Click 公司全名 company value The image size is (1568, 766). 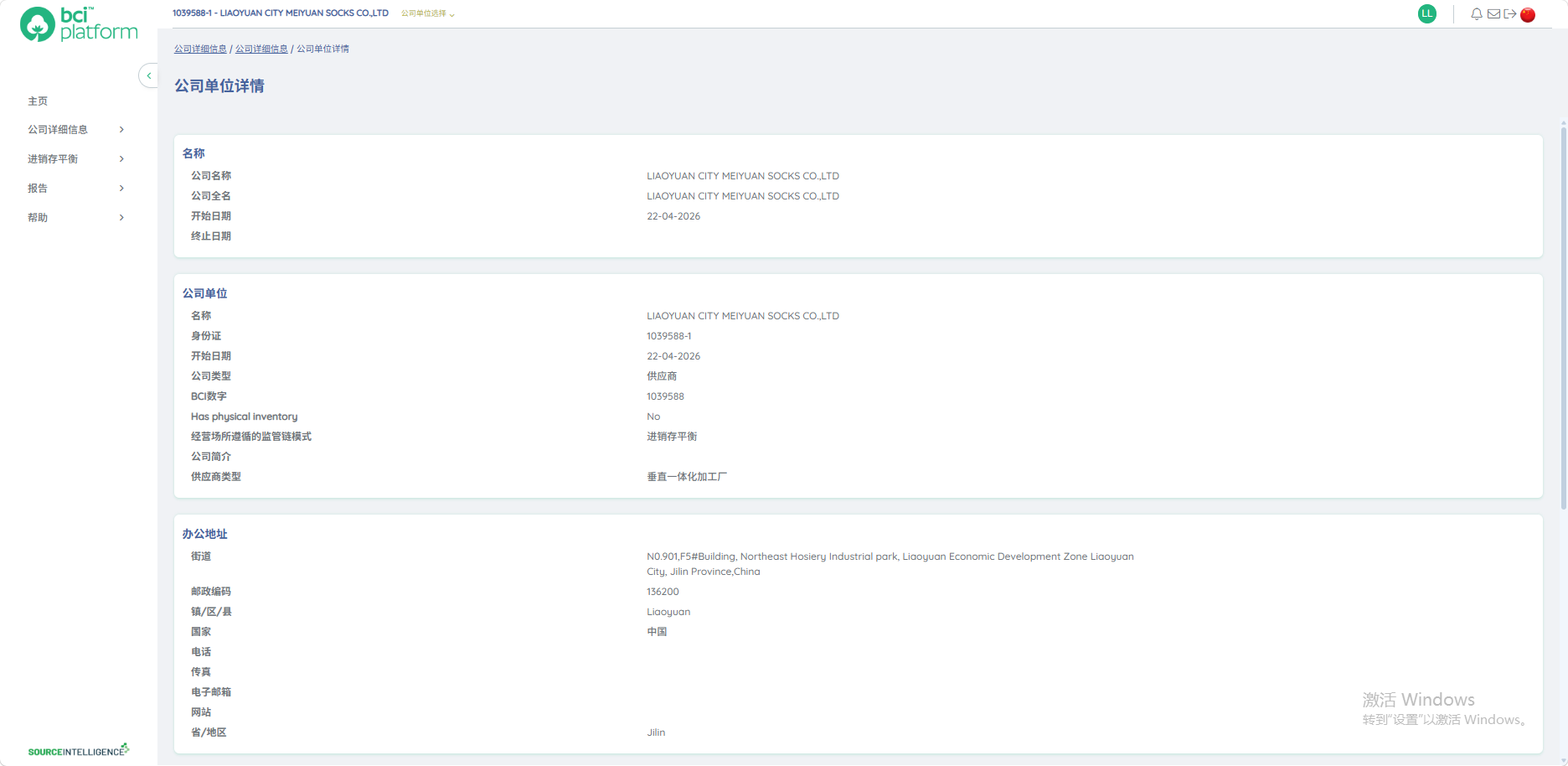coord(743,196)
